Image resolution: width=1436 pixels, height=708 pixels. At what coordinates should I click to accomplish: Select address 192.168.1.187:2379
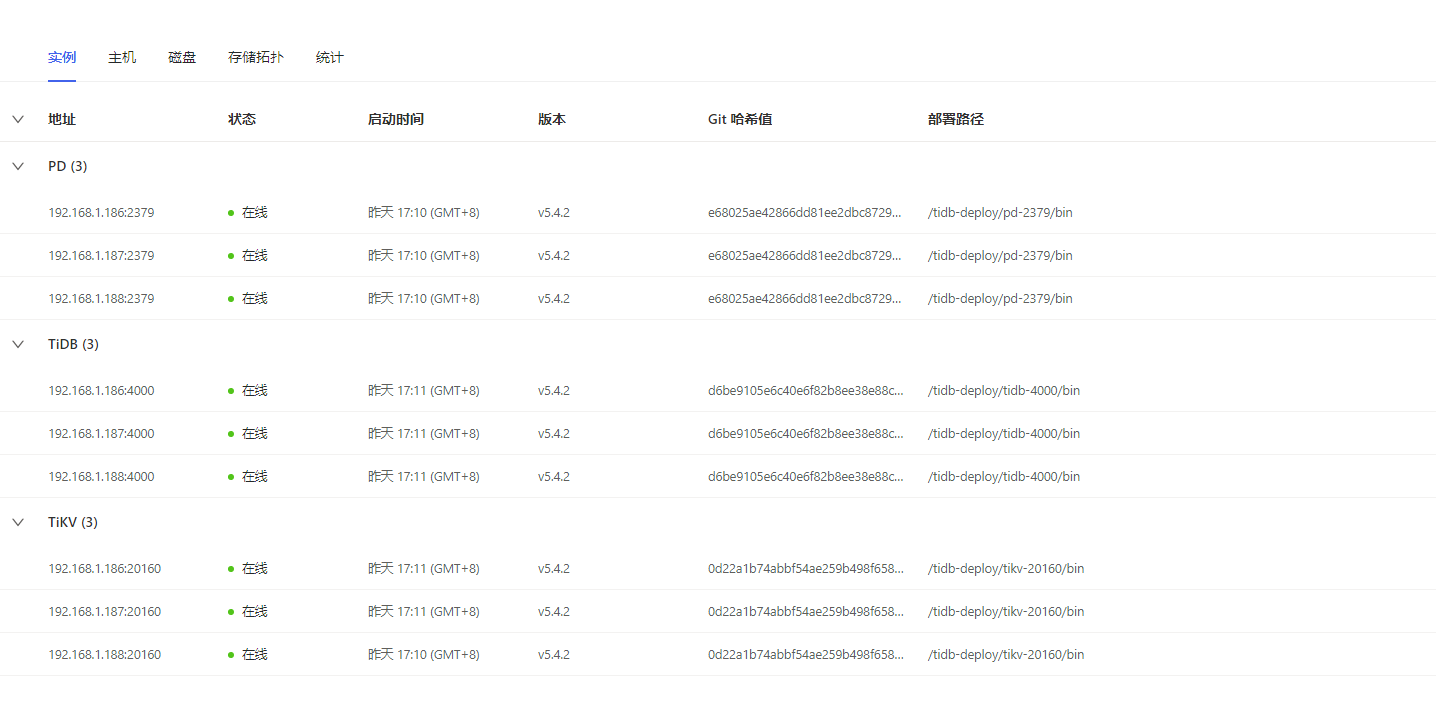(101, 256)
